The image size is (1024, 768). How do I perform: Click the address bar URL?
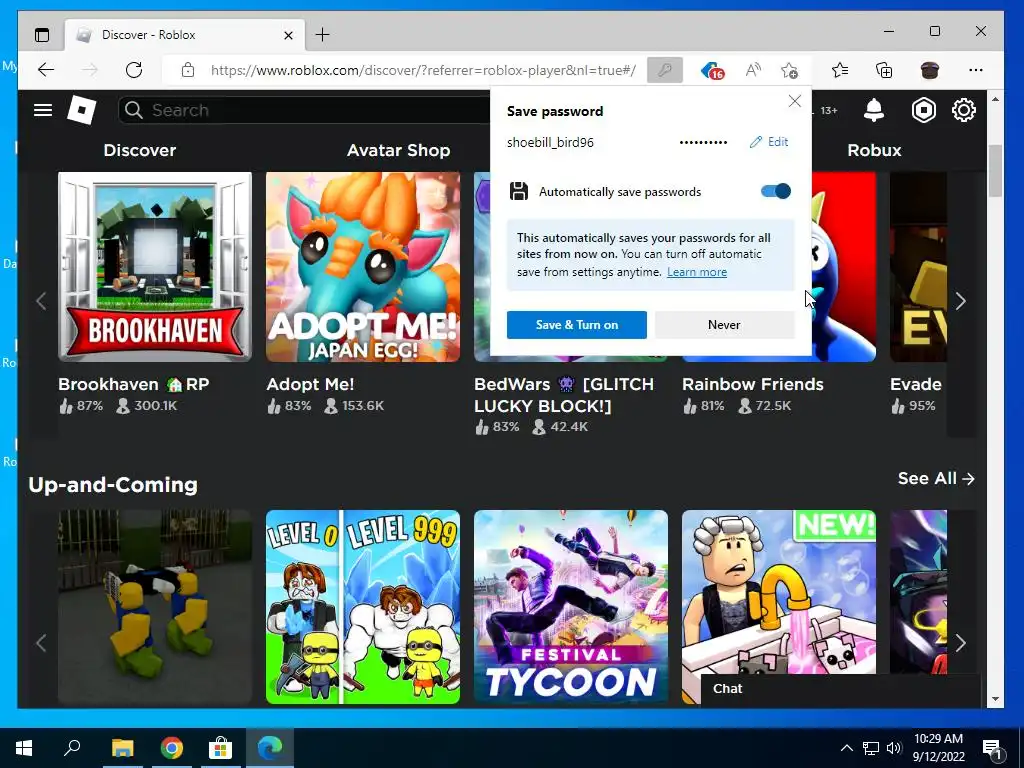[423, 70]
